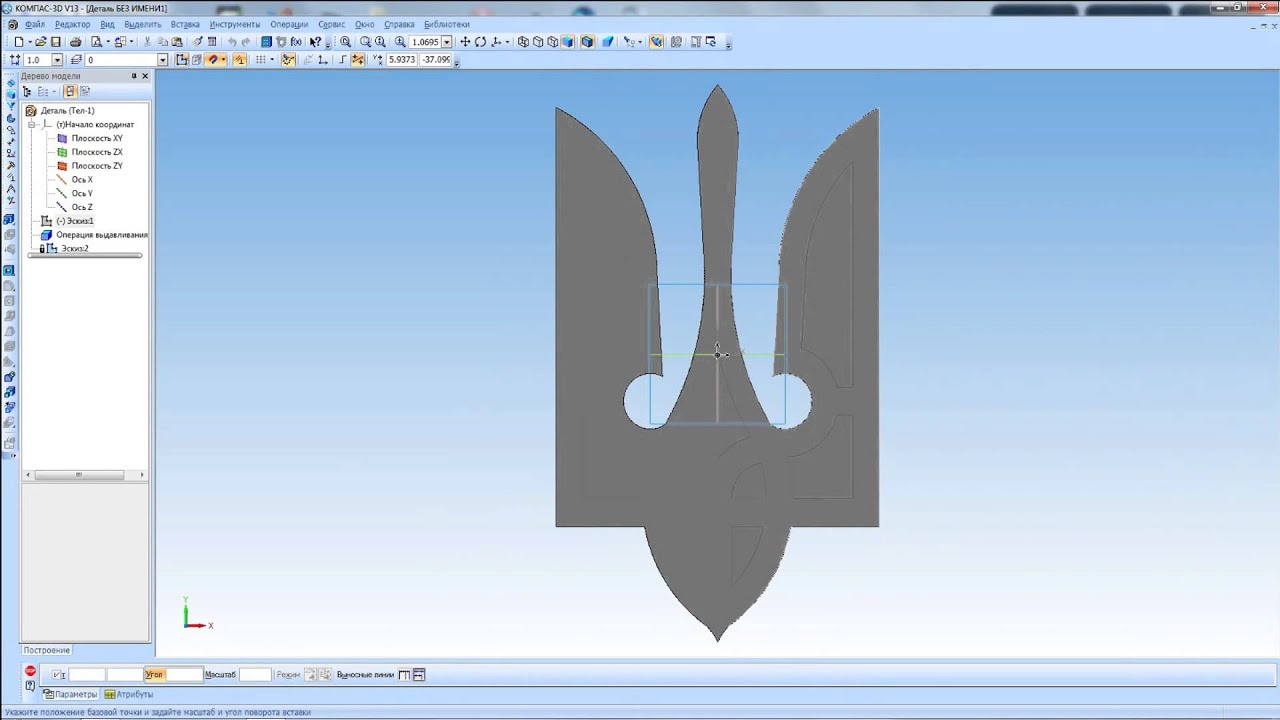Enable extension lines first option icon
The image size is (1280, 720).
[x=404, y=675]
